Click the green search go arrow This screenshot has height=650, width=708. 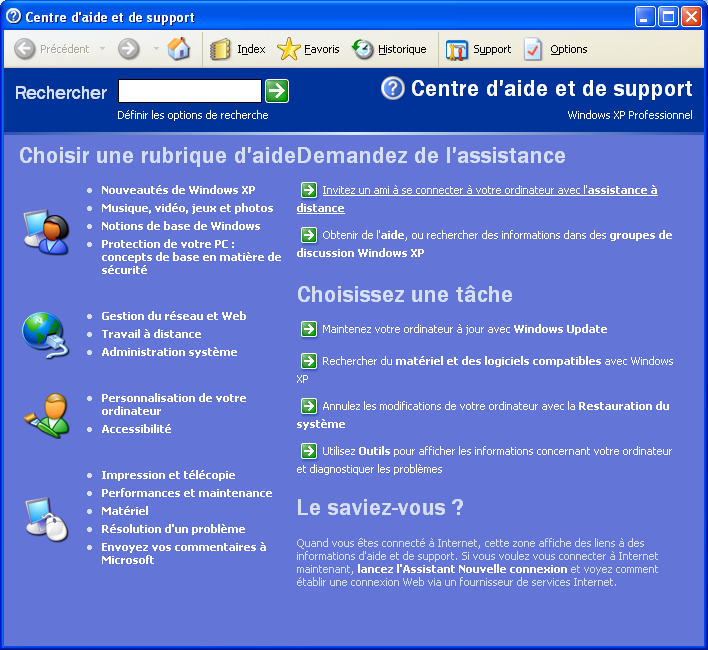coord(277,91)
